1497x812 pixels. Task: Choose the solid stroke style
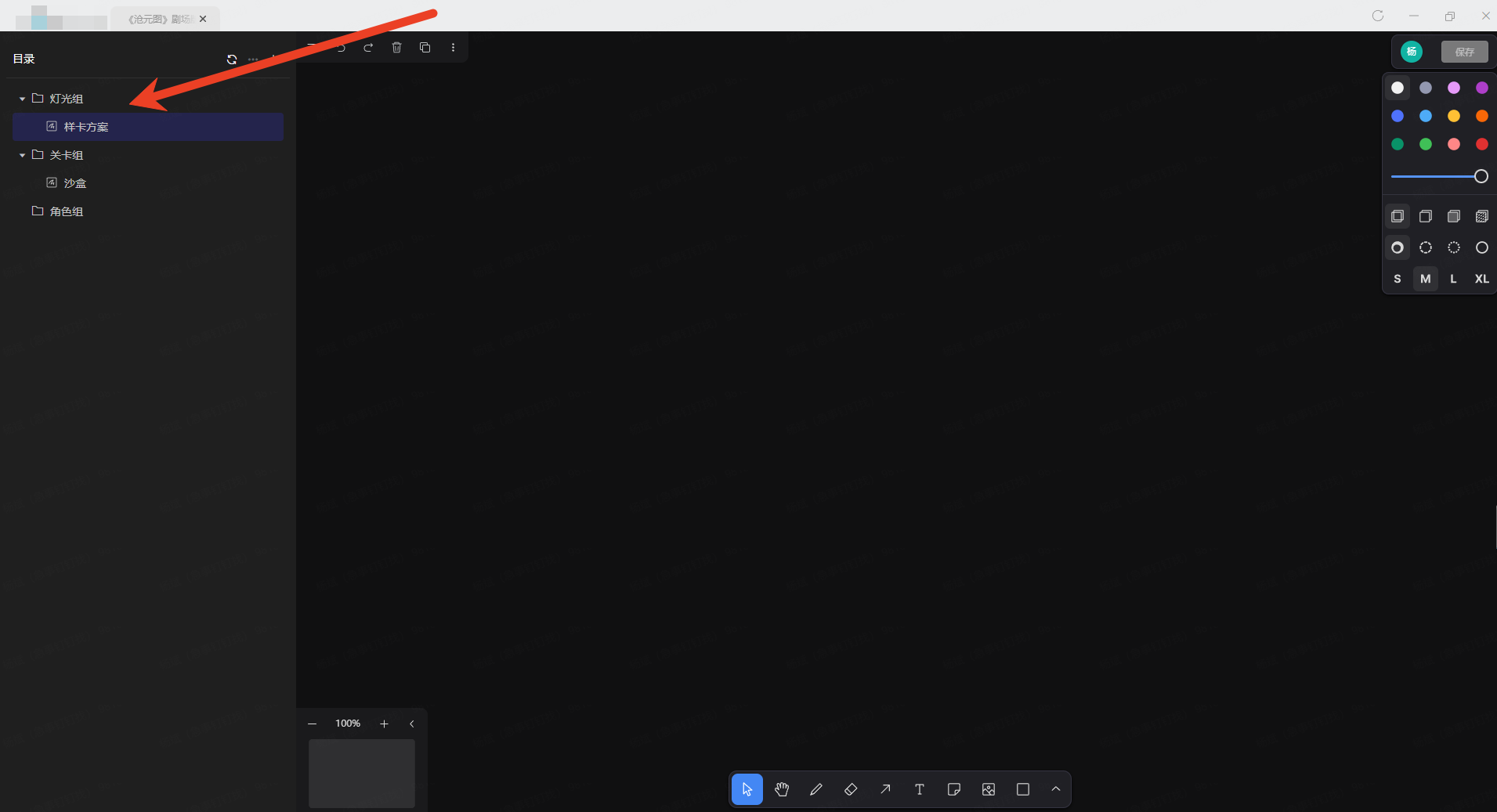coord(1482,247)
